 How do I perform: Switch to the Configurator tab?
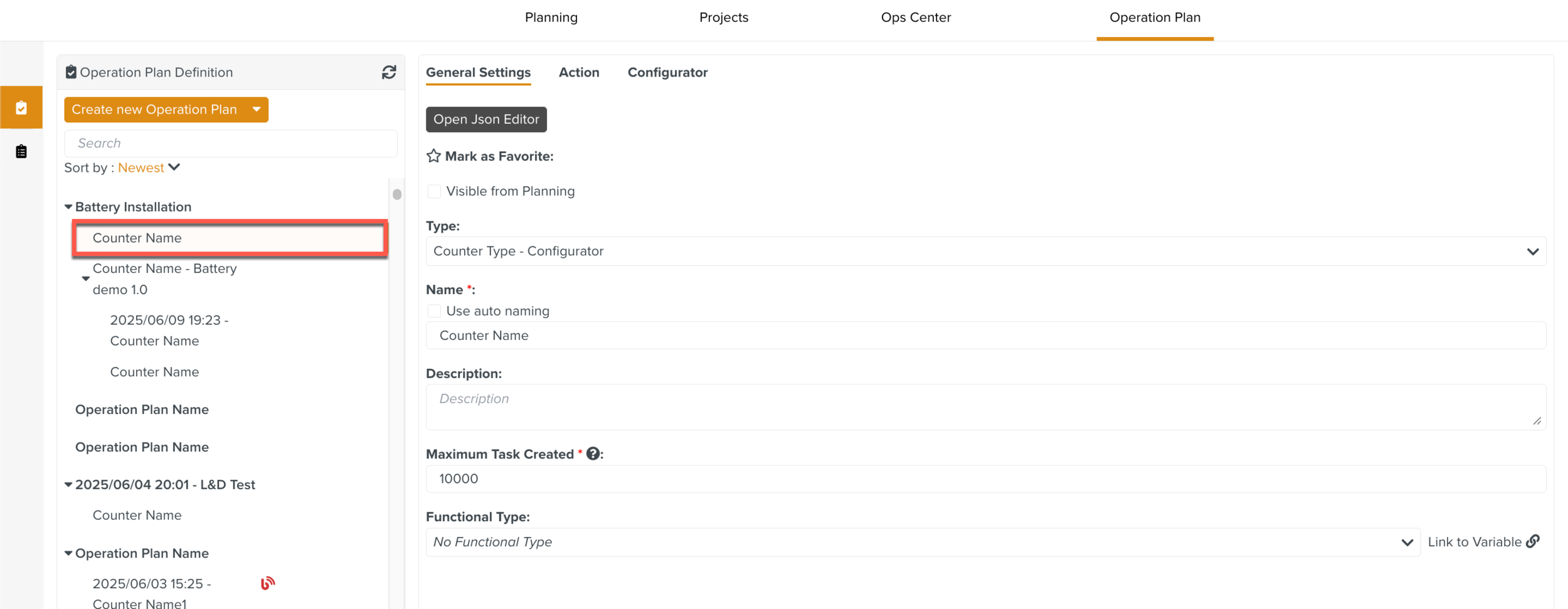(667, 72)
